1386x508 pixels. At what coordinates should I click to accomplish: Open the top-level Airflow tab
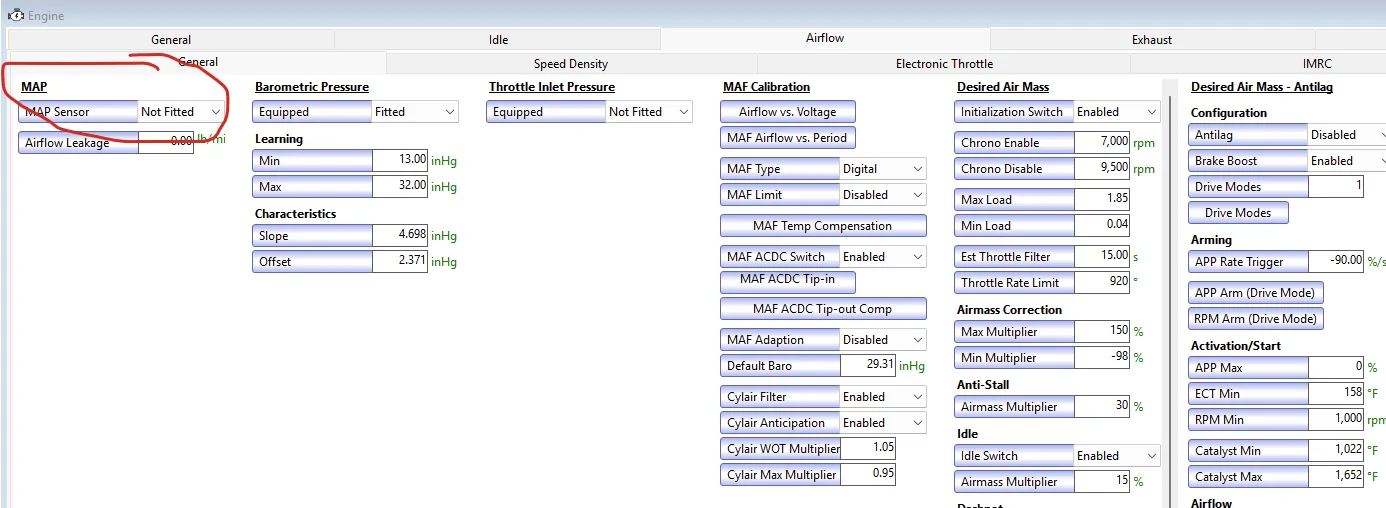click(825, 39)
